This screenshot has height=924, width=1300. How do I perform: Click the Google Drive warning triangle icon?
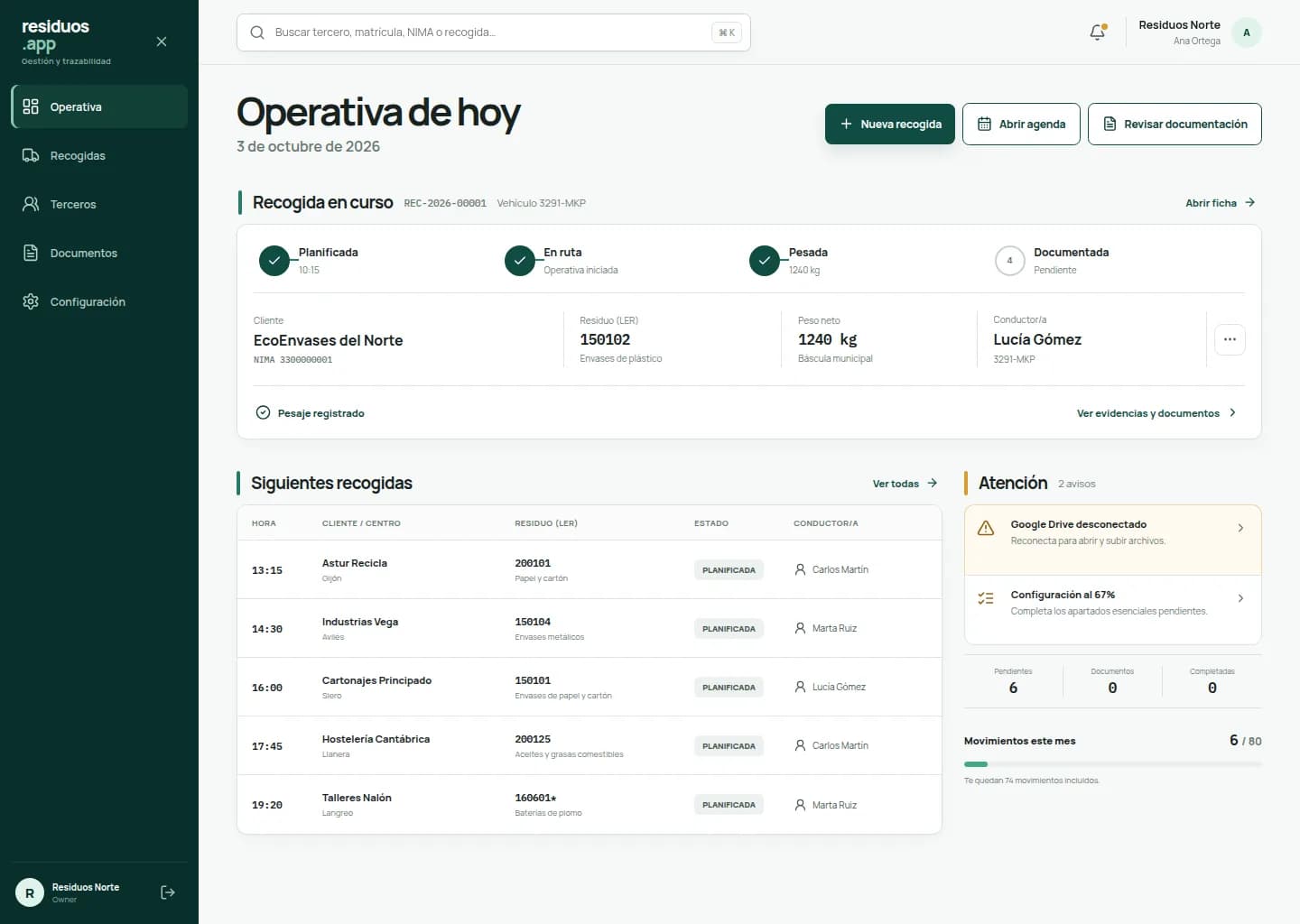pos(986,528)
